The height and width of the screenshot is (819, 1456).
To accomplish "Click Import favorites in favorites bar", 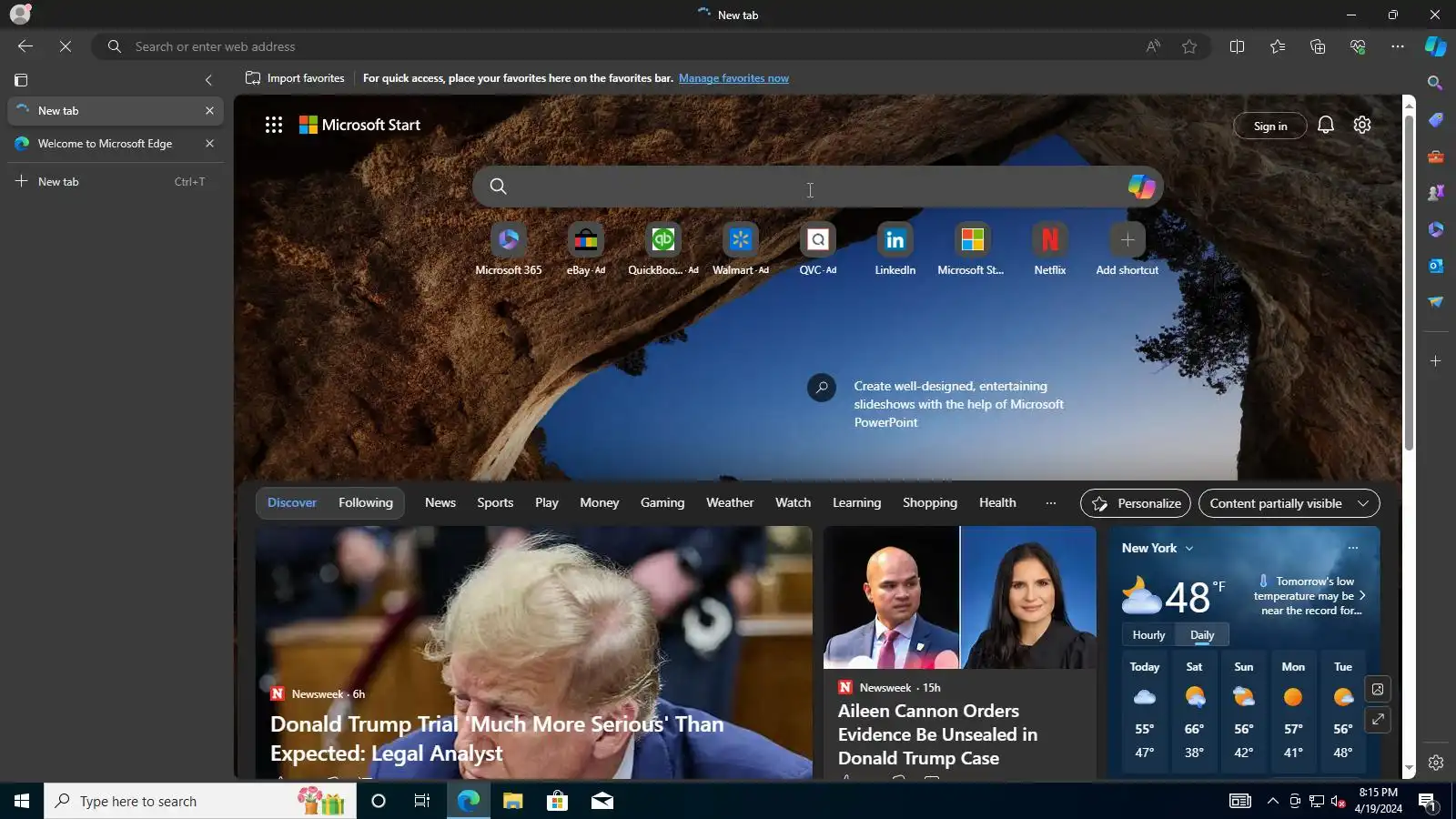I will [x=295, y=78].
